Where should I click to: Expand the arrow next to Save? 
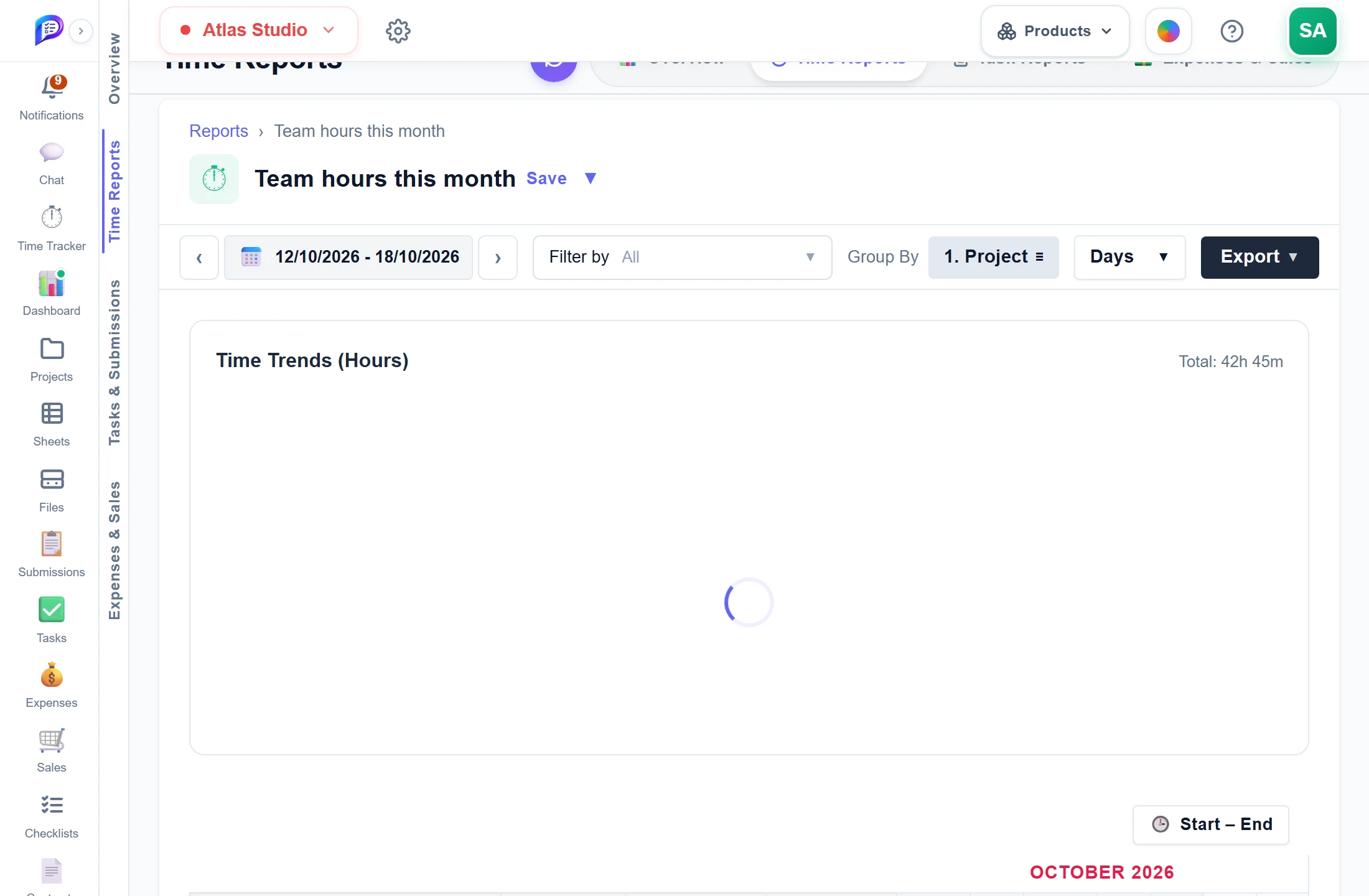point(591,179)
